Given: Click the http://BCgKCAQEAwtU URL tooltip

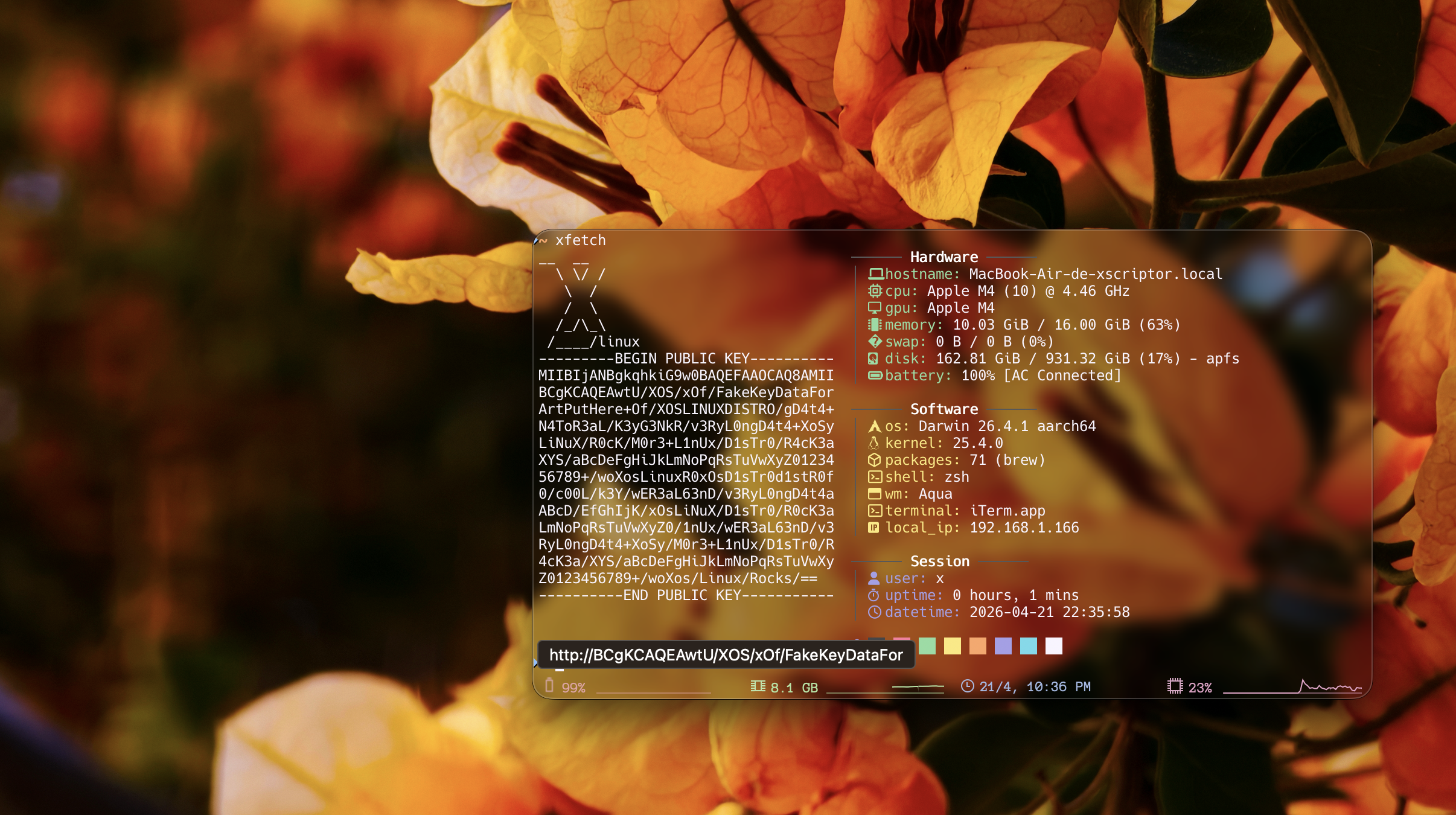Looking at the screenshot, I should coord(726,655).
